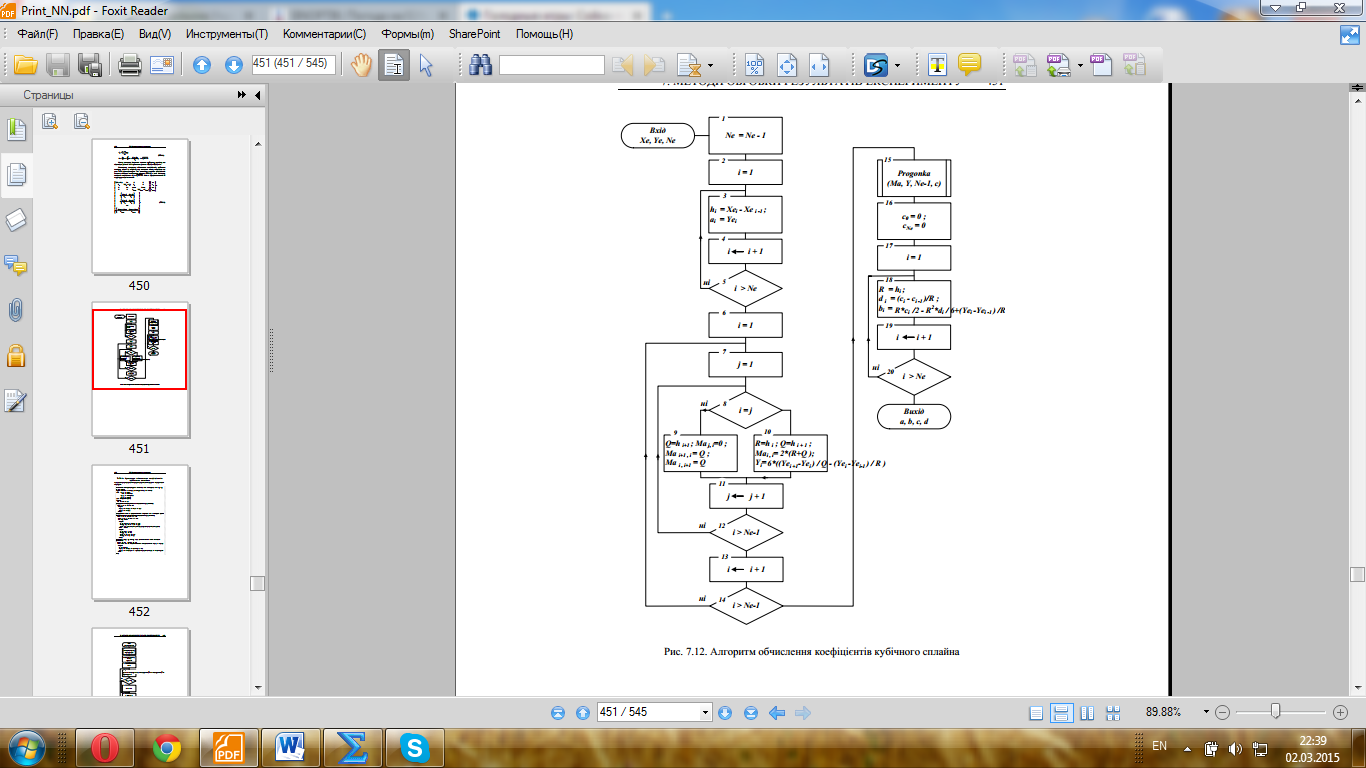Expand the Страницы panel double arrow

coord(242,95)
